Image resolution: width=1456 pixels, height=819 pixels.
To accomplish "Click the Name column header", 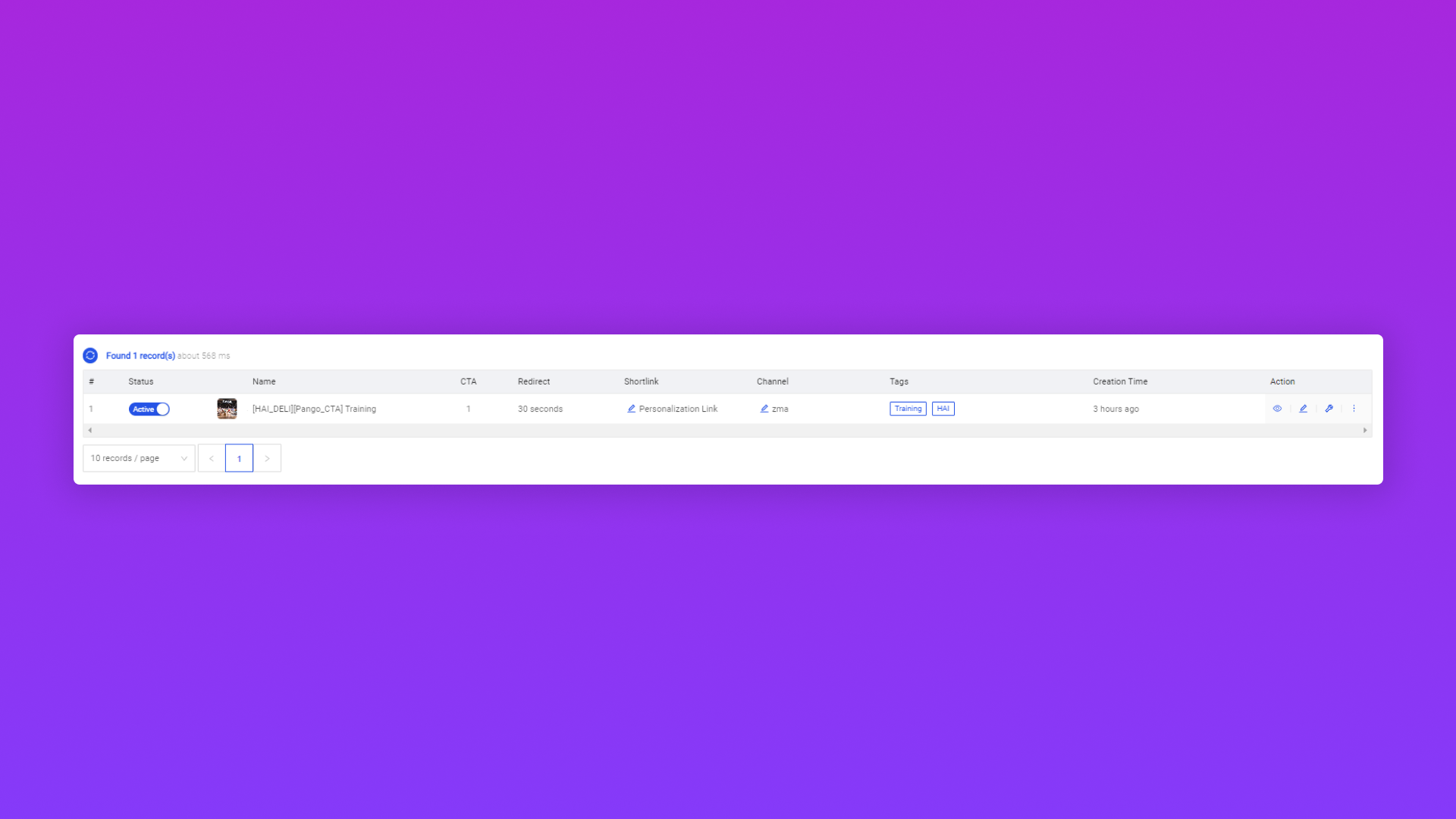I will 264,381.
